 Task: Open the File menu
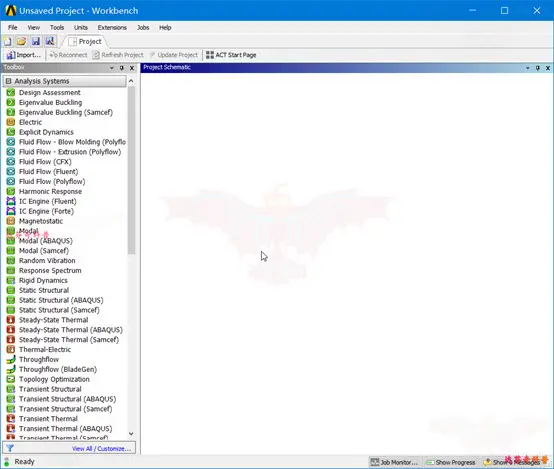point(13,28)
